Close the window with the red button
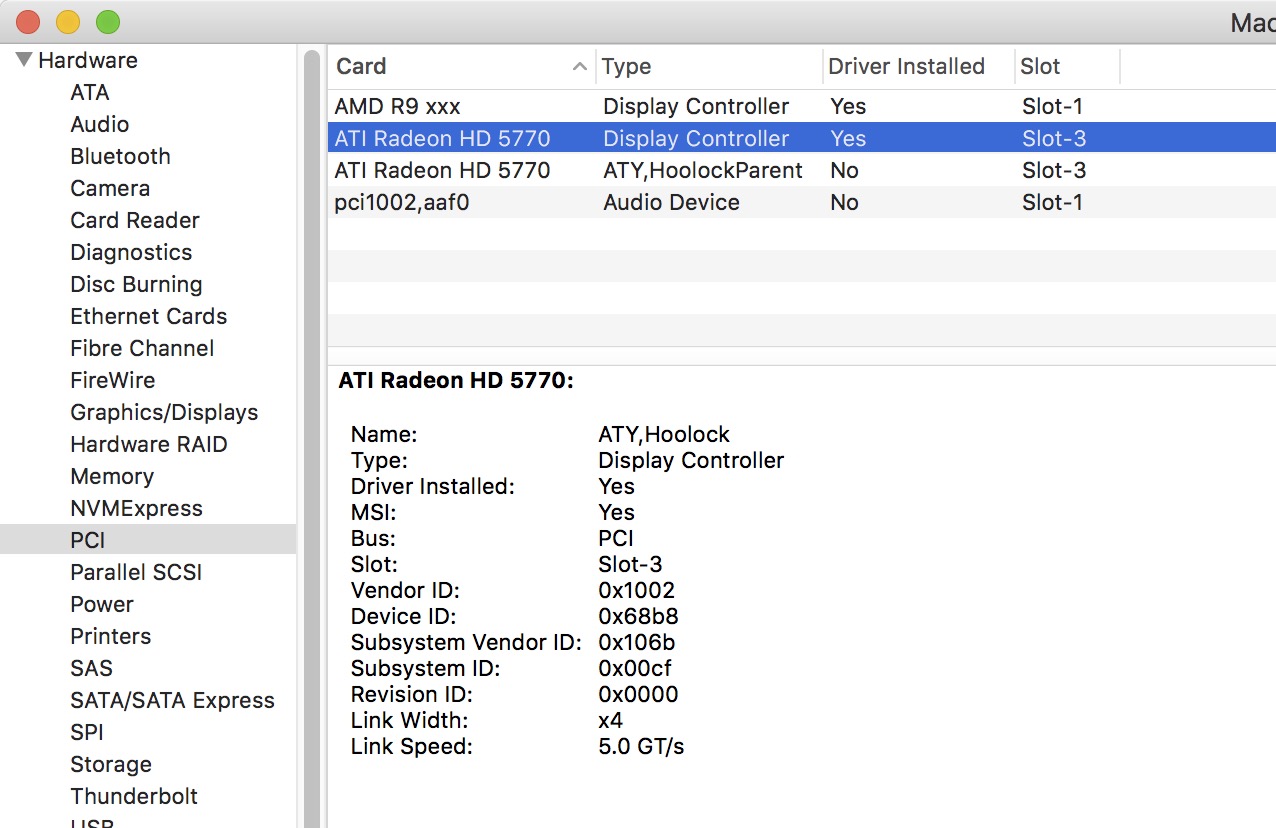 (x=28, y=21)
